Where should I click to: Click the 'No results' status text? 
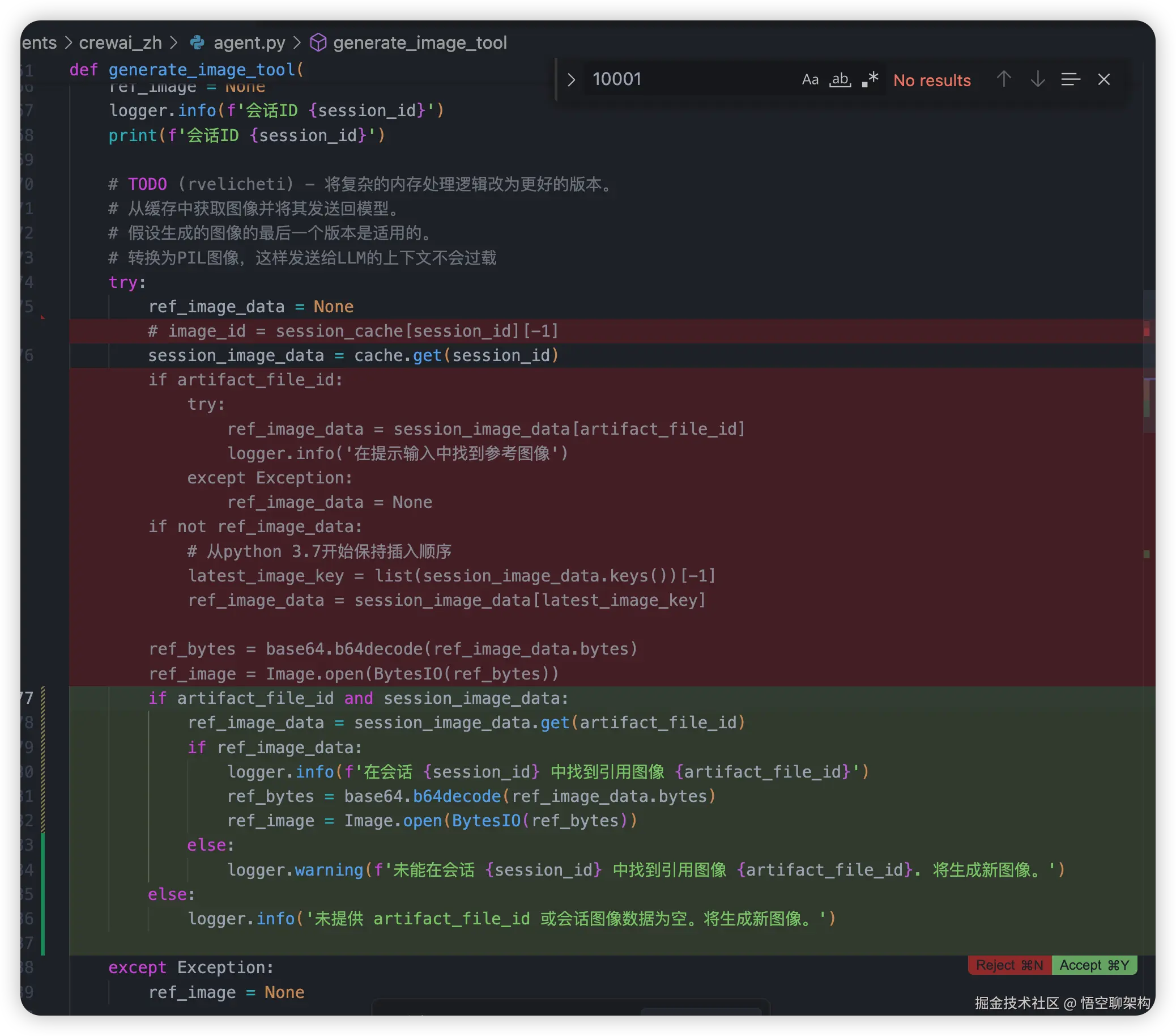[931, 80]
